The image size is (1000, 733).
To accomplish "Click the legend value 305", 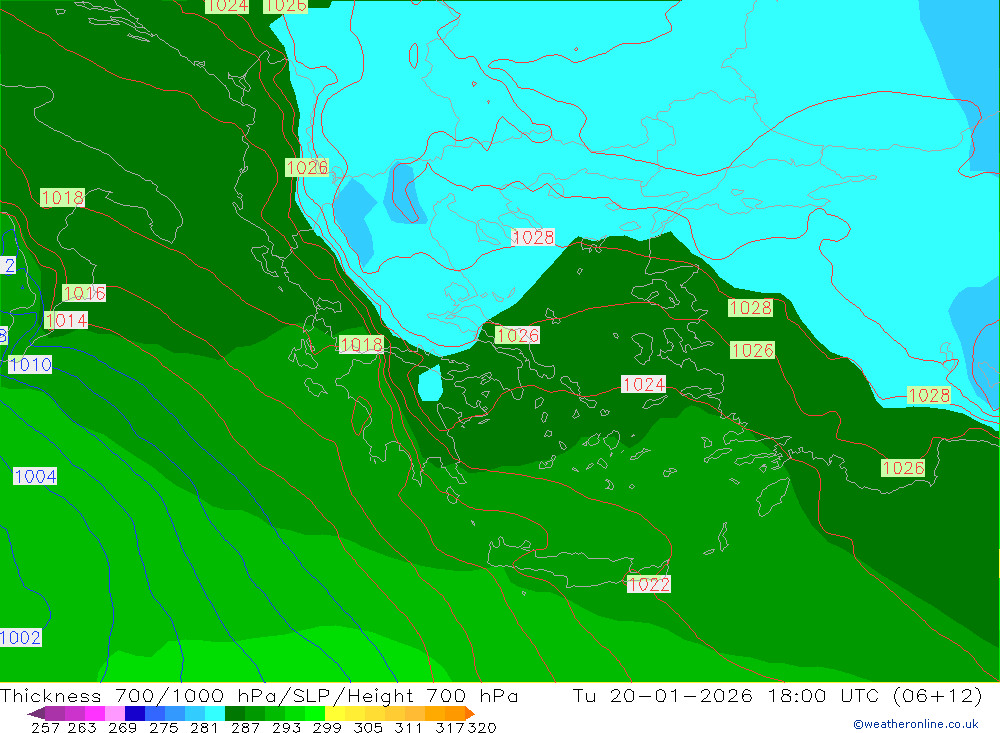I will [x=368, y=727].
